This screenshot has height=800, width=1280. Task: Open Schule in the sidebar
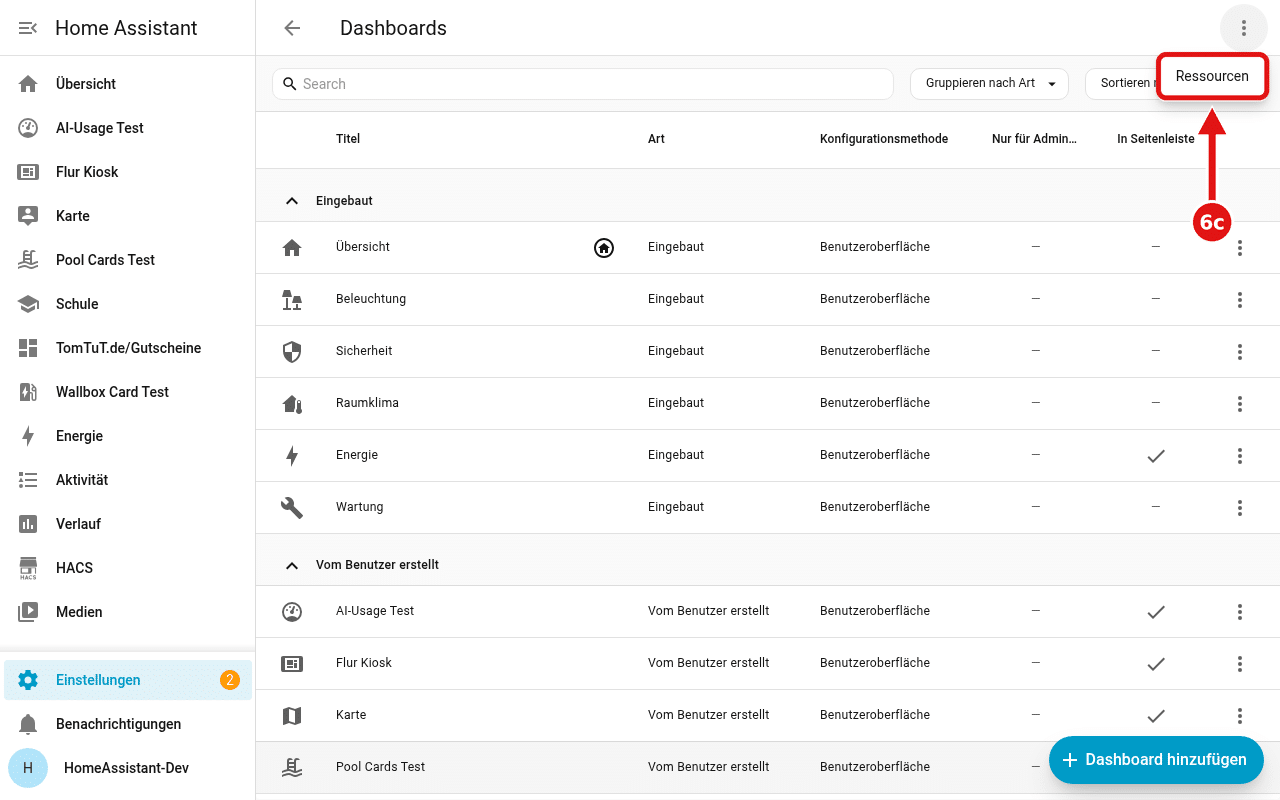128,304
